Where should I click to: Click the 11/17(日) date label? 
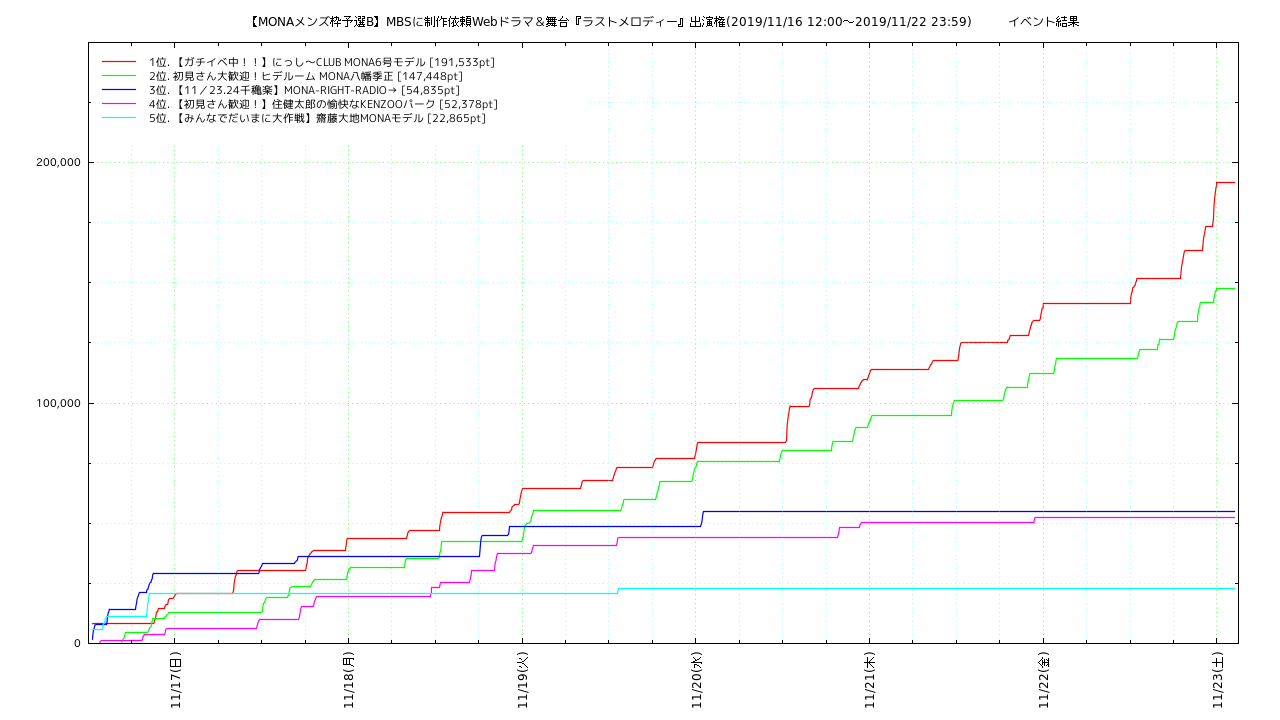175,680
